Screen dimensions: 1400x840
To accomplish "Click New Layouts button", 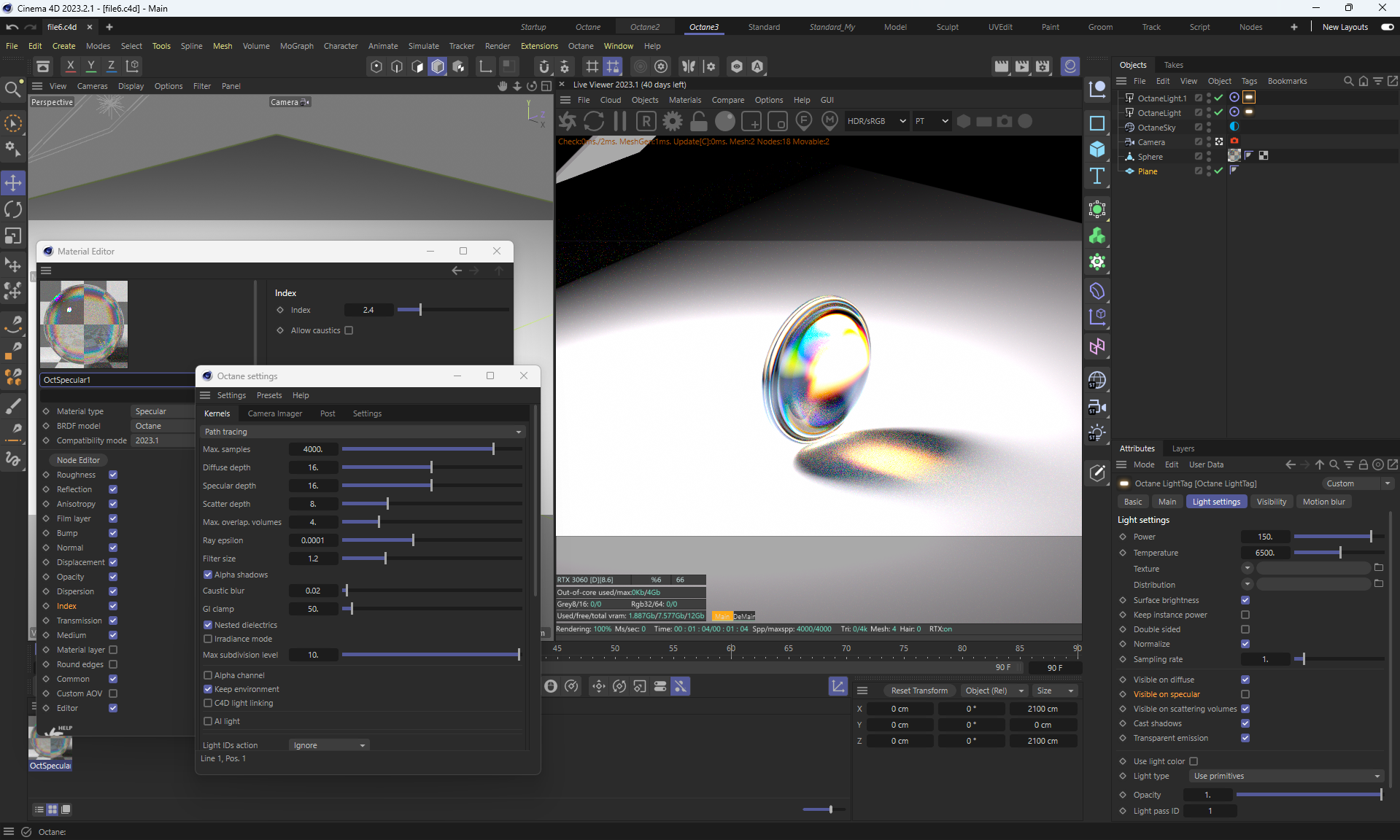I will [1345, 27].
